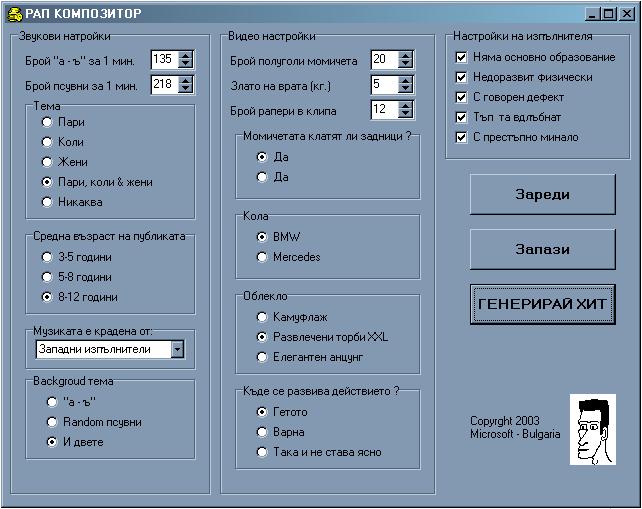This screenshot has width=642, height=509.
Task: Click the Брой полуголи момичета input field
Action: 383,60
